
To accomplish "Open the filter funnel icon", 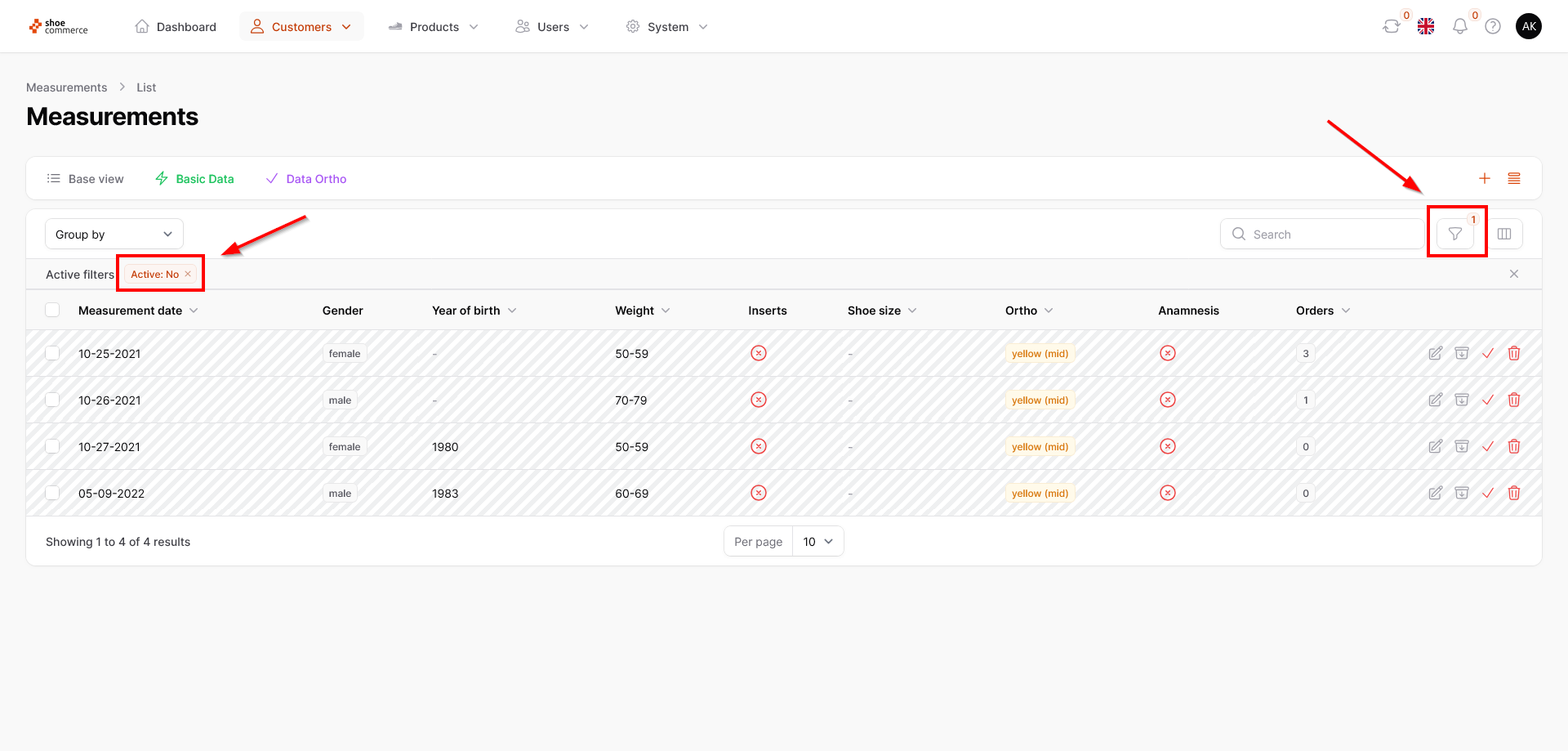I will (x=1454, y=235).
